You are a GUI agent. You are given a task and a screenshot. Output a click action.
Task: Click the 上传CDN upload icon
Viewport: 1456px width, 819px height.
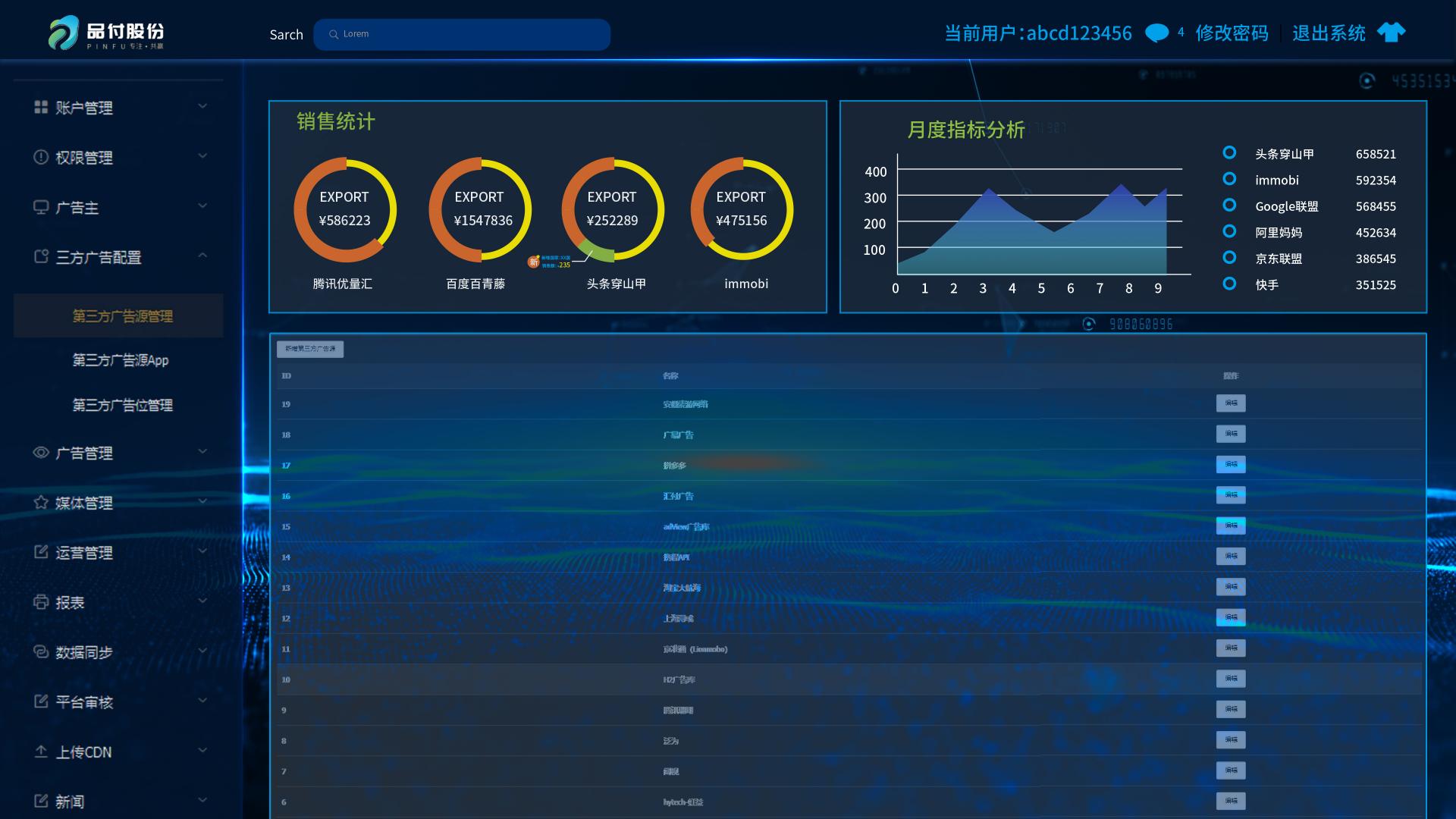point(41,751)
